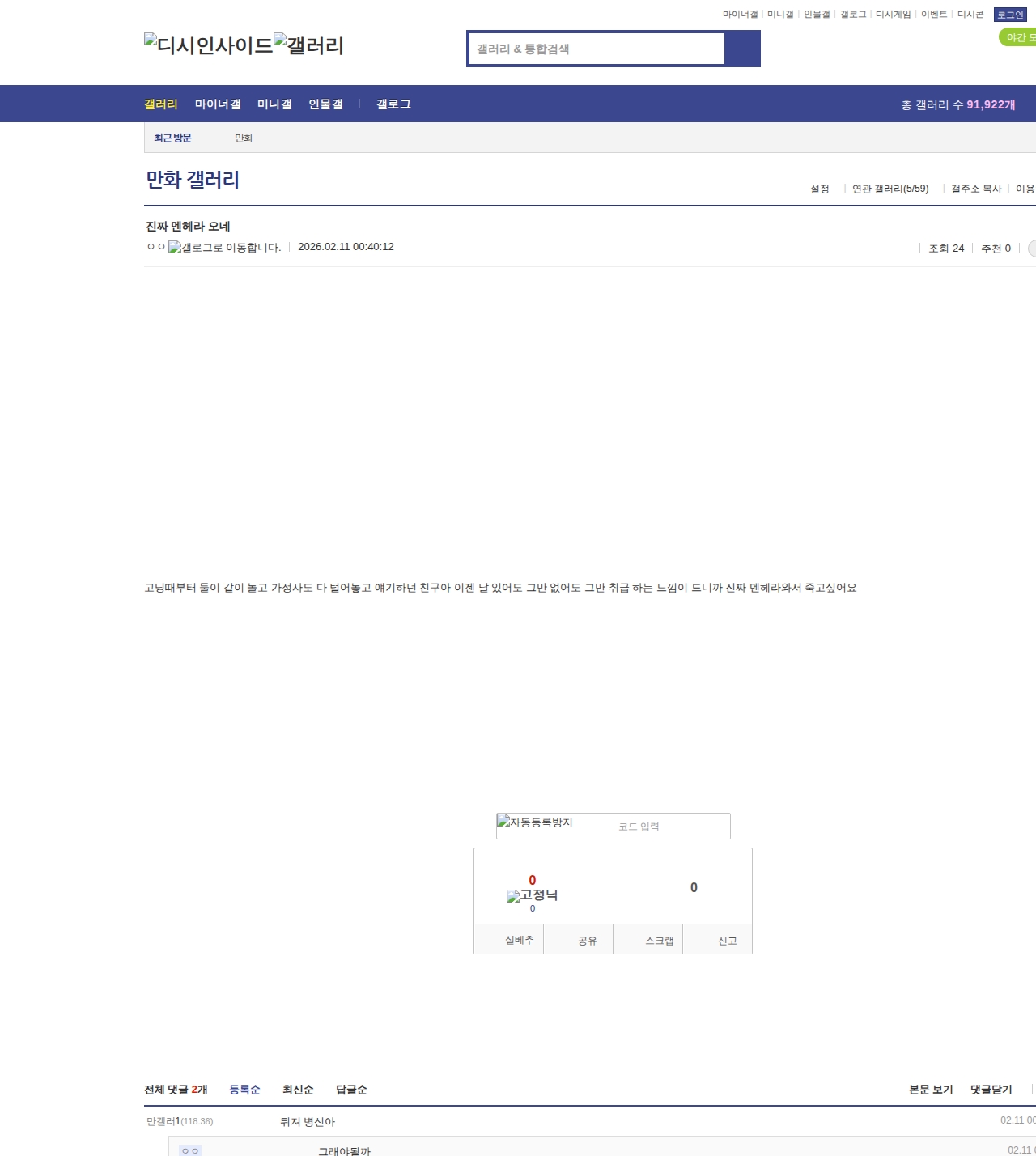1036x1156 pixels.
Task: Open 디시게임 top link
Action: tap(893, 15)
